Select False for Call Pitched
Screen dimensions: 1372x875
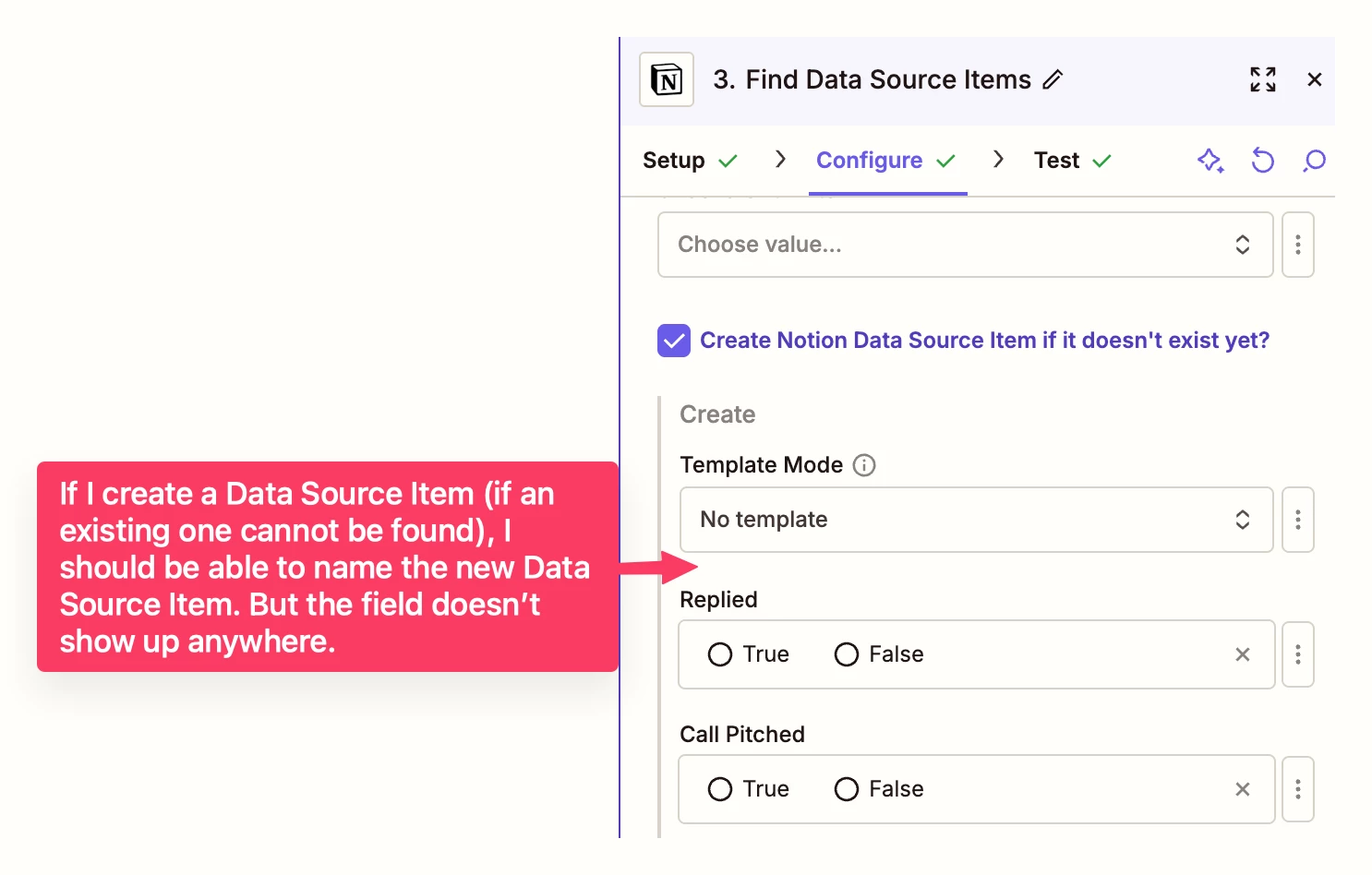[847, 789]
